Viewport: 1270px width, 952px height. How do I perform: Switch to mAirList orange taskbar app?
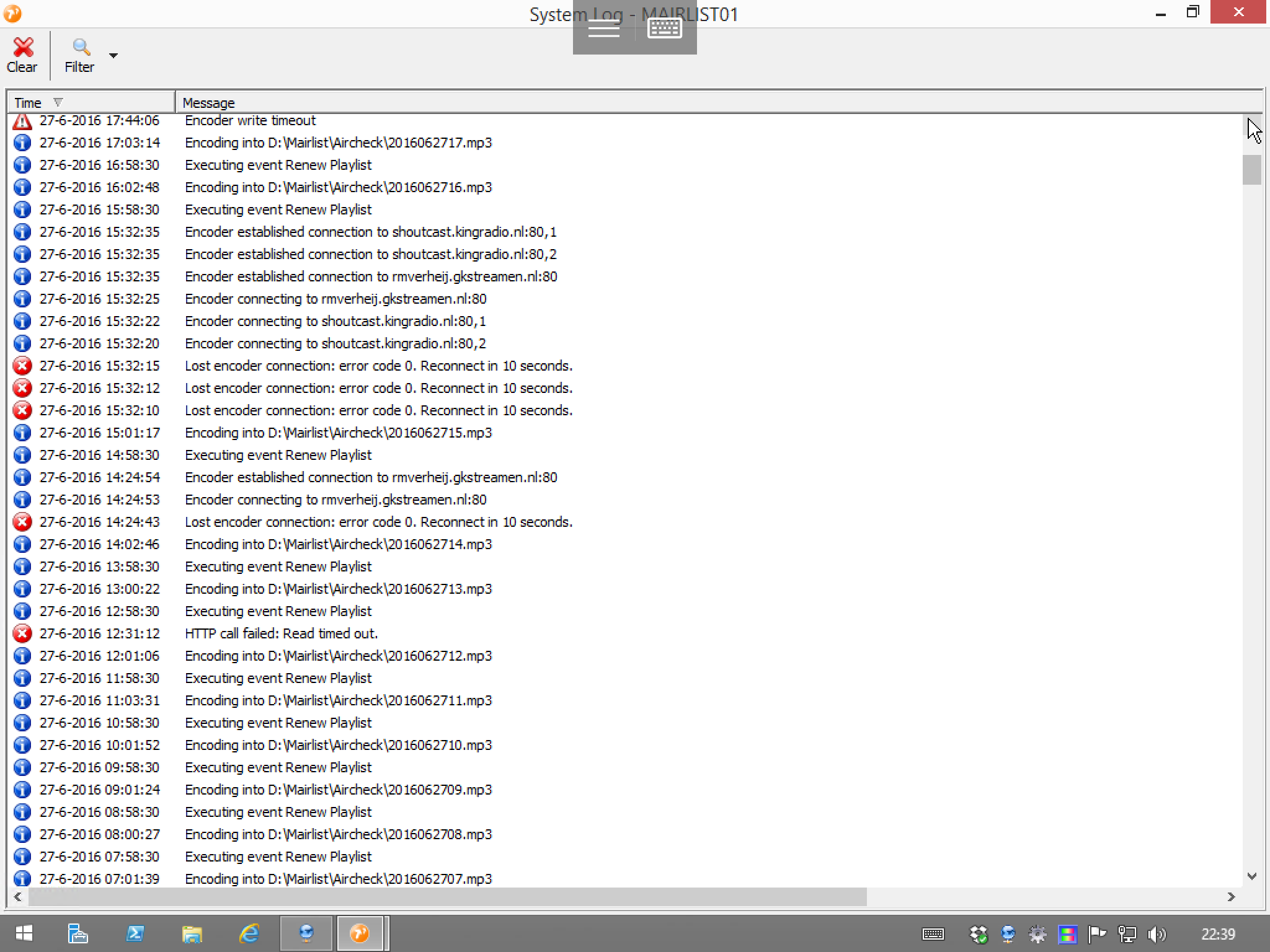point(360,933)
